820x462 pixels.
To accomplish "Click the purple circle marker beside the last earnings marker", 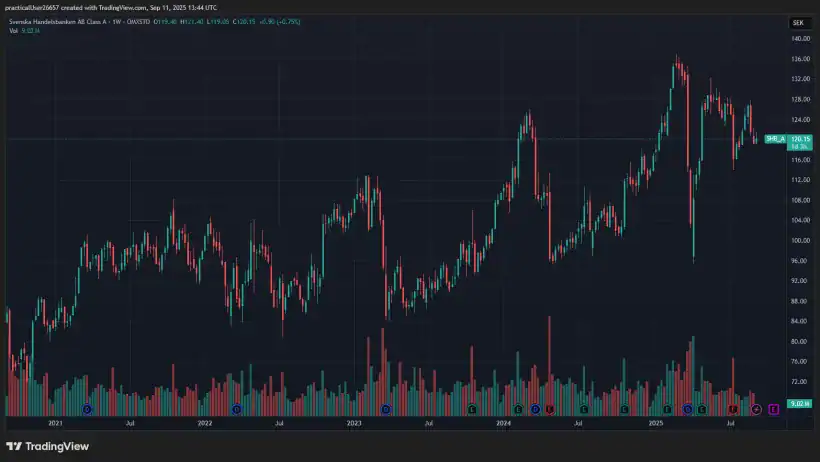I will tap(756, 409).
